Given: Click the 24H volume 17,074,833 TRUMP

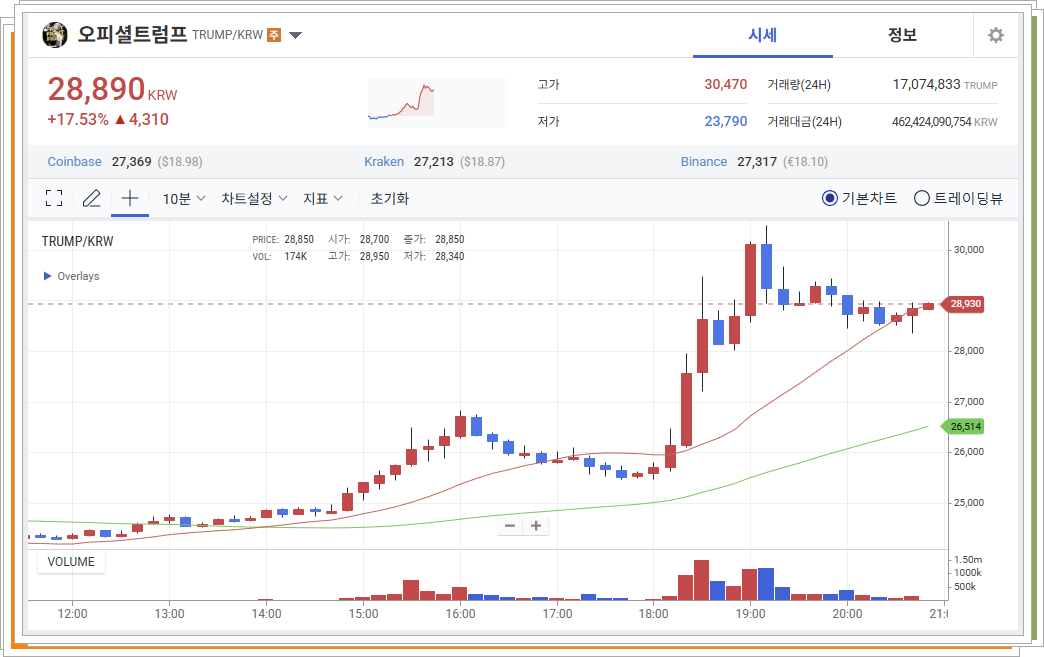Looking at the screenshot, I should pos(945,85).
